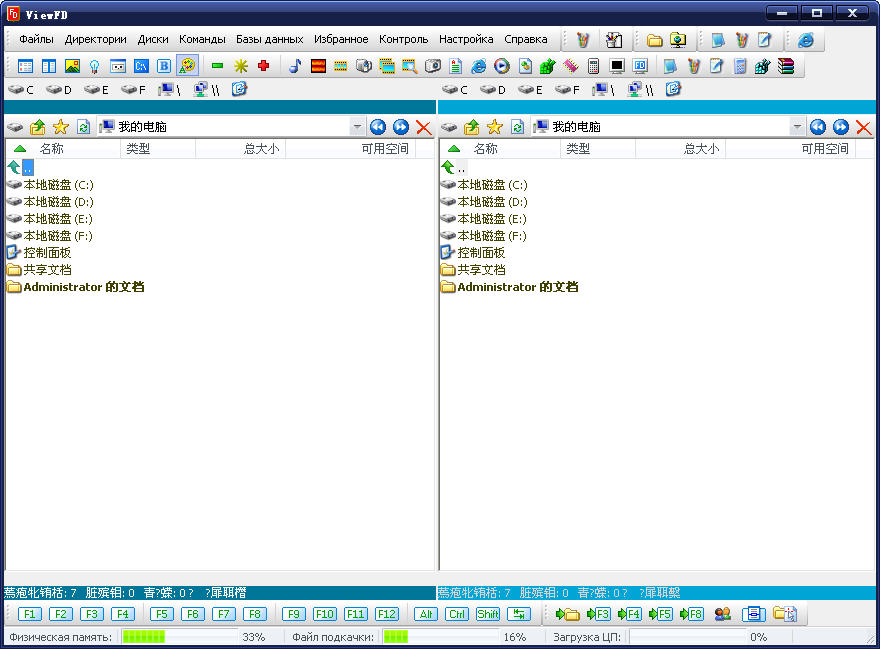Toggle the Alt modifier button

coord(426,614)
